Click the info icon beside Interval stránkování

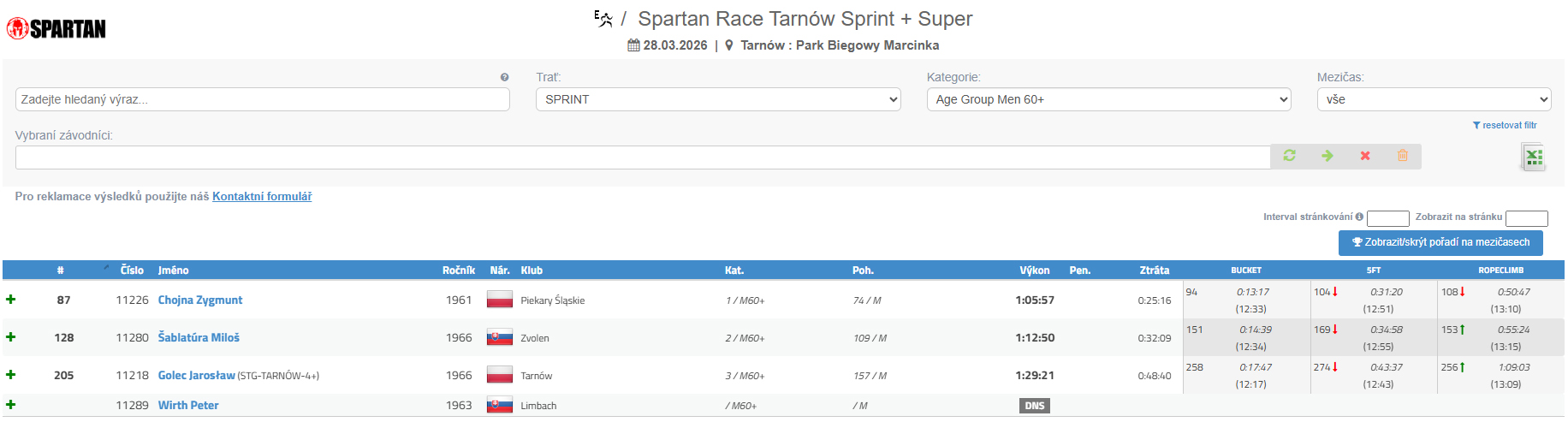tap(1359, 217)
